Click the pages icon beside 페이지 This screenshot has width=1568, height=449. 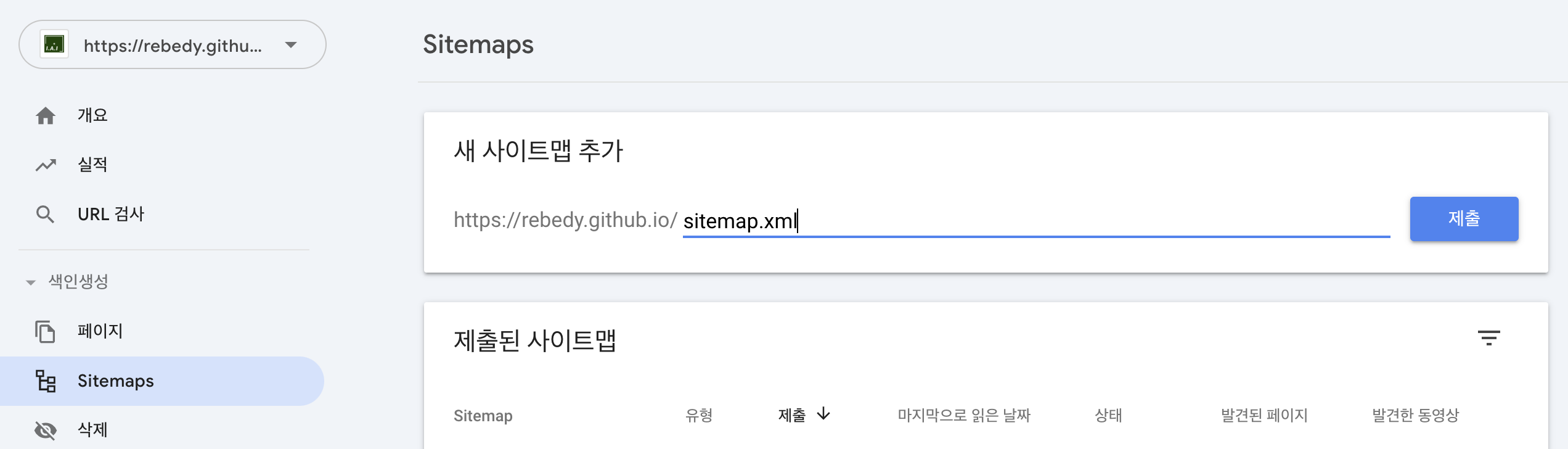[x=45, y=331]
